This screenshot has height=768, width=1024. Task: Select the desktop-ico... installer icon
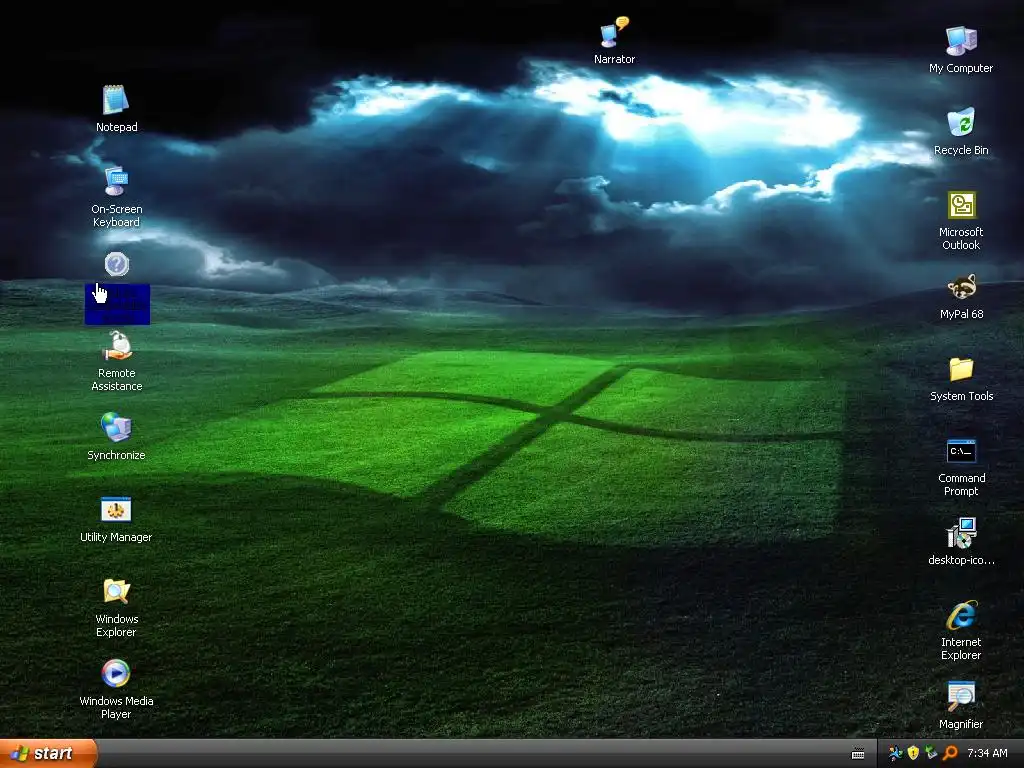(961, 541)
